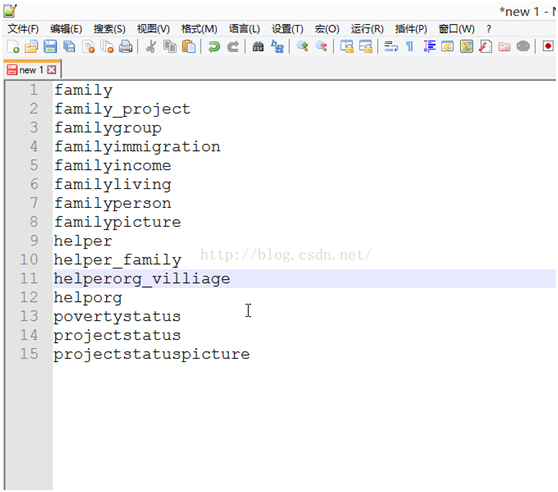Click line number 15 in the margin

[29, 354]
